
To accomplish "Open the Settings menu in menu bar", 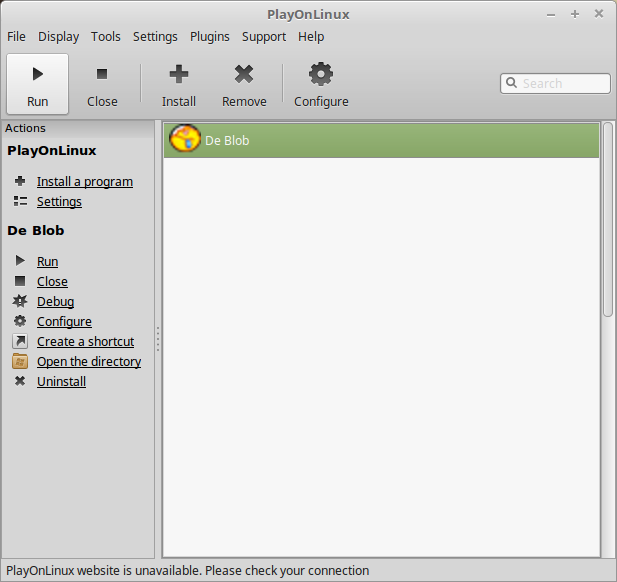I will click(155, 37).
